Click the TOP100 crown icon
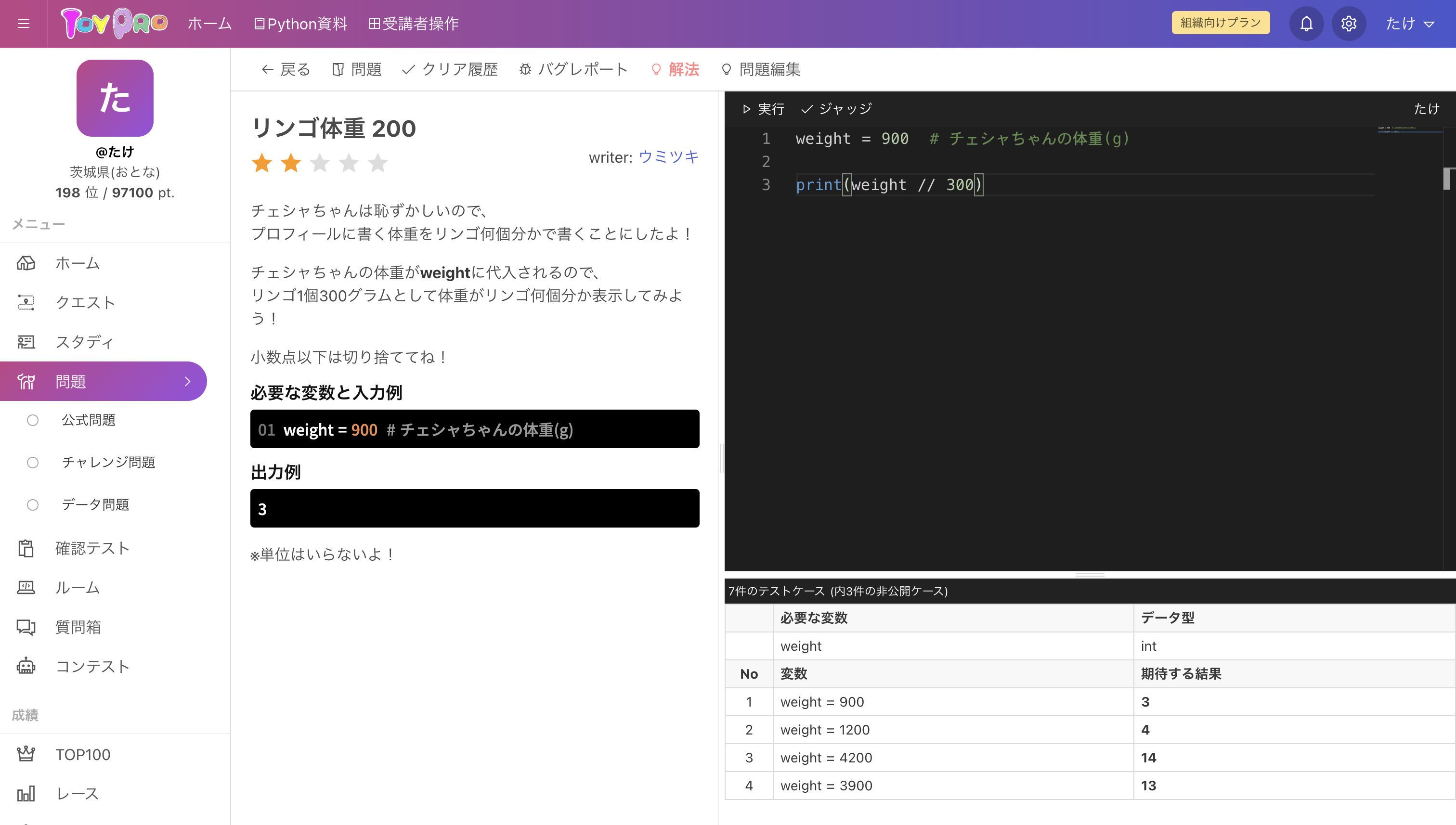The image size is (1456, 825). pos(26,754)
